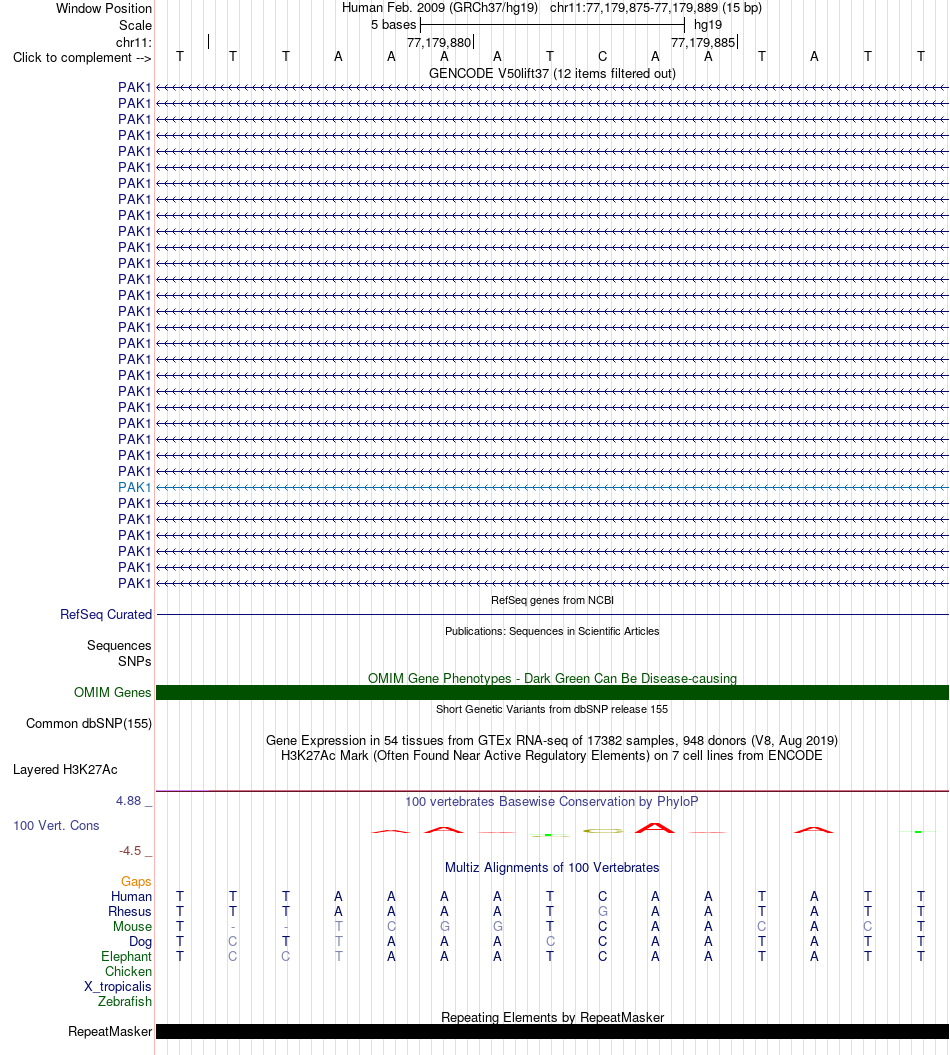Open the '100 vertebrates Basewise Conservation by PhyloP' title

[552, 801]
